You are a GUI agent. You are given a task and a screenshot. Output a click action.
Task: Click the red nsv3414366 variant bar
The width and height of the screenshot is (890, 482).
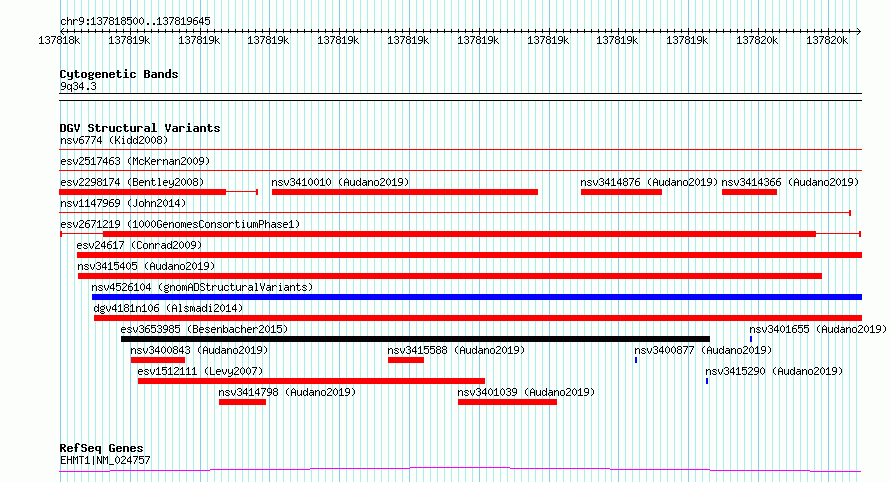coord(749,192)
